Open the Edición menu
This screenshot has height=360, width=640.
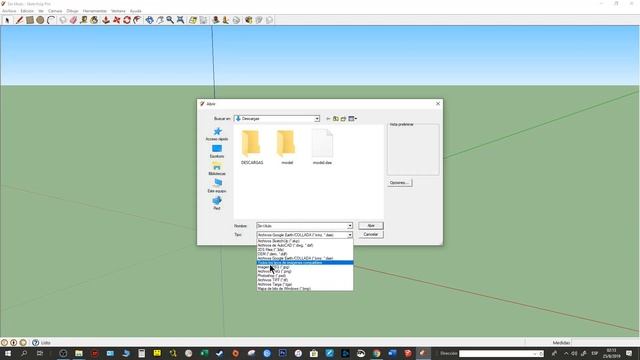[x=27, y=11]
